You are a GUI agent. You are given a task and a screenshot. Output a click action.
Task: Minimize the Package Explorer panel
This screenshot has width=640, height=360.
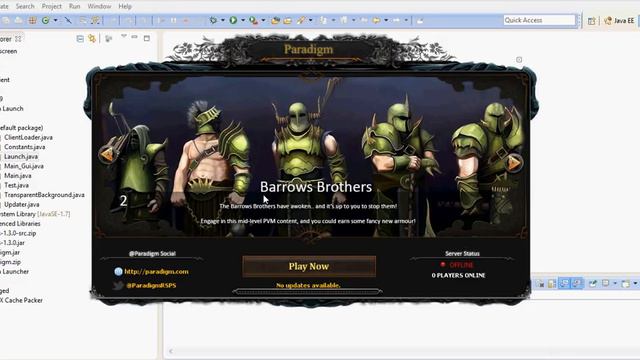click(x=134, y=37)
